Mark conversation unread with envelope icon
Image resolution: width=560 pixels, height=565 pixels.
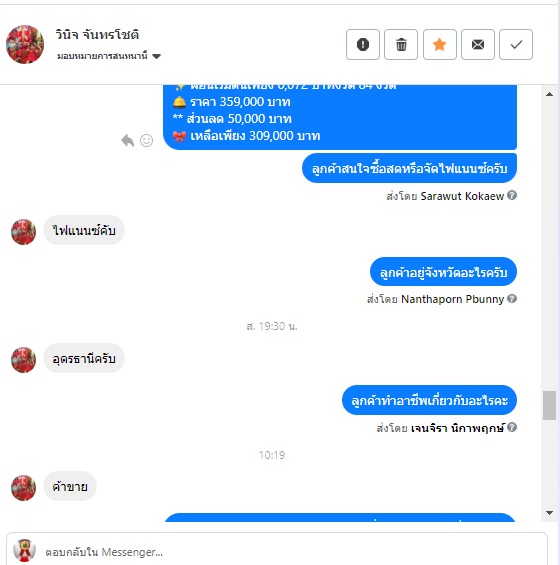click(477, 44)
